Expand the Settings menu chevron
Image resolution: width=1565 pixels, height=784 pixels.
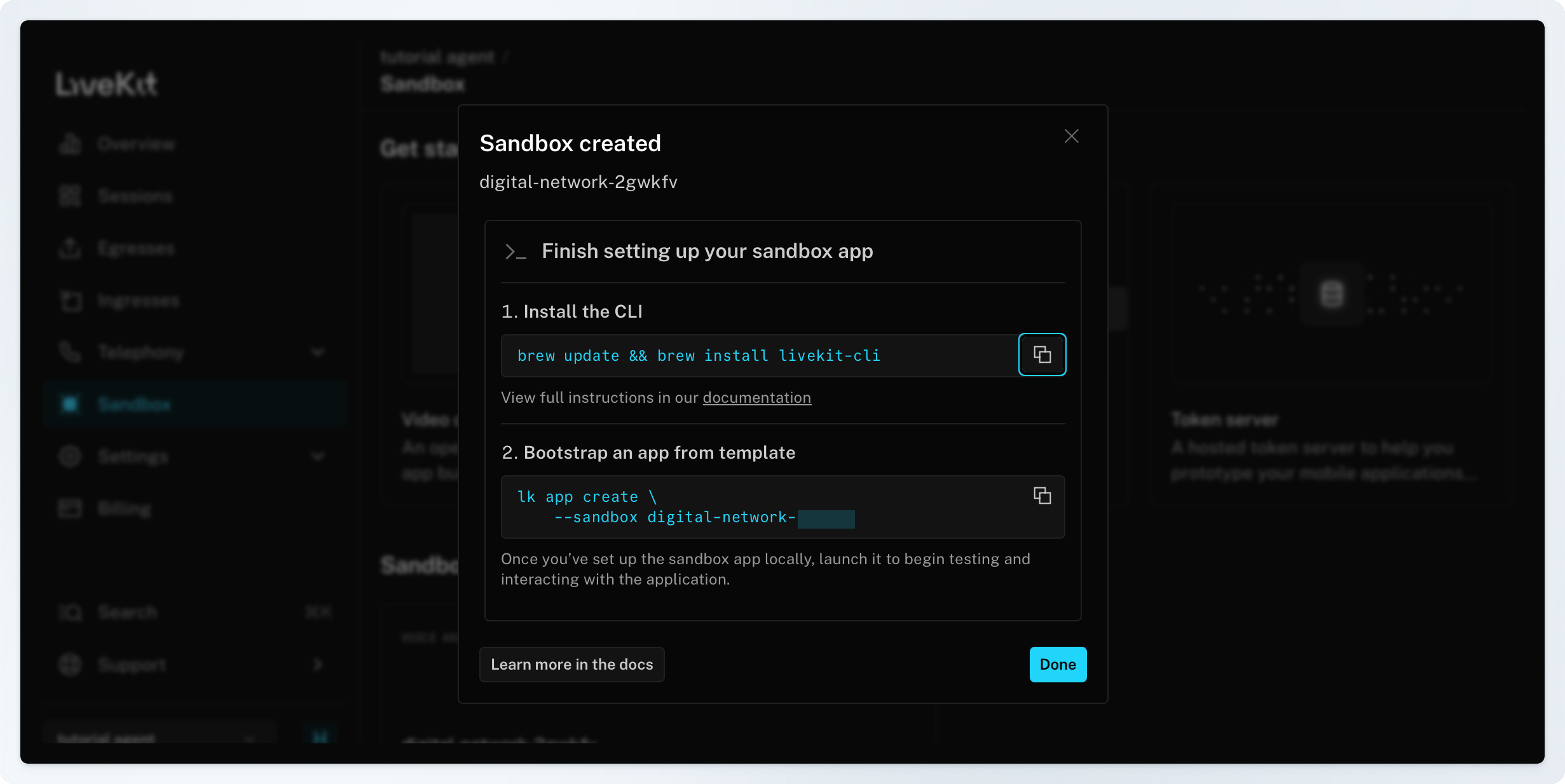coord(318,456)
